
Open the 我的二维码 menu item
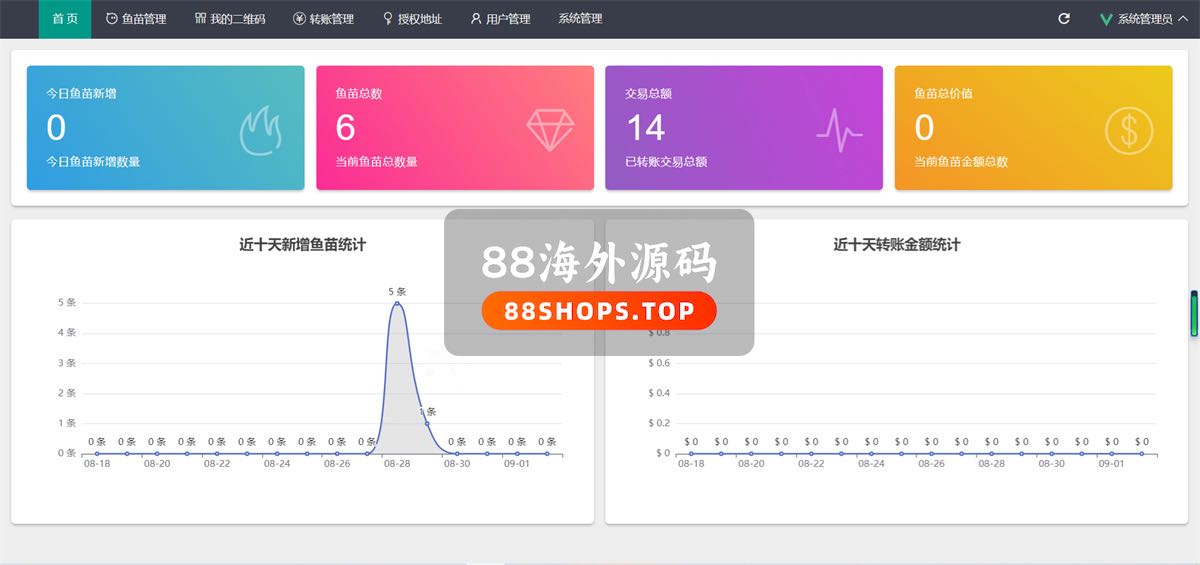coord(230,19)
